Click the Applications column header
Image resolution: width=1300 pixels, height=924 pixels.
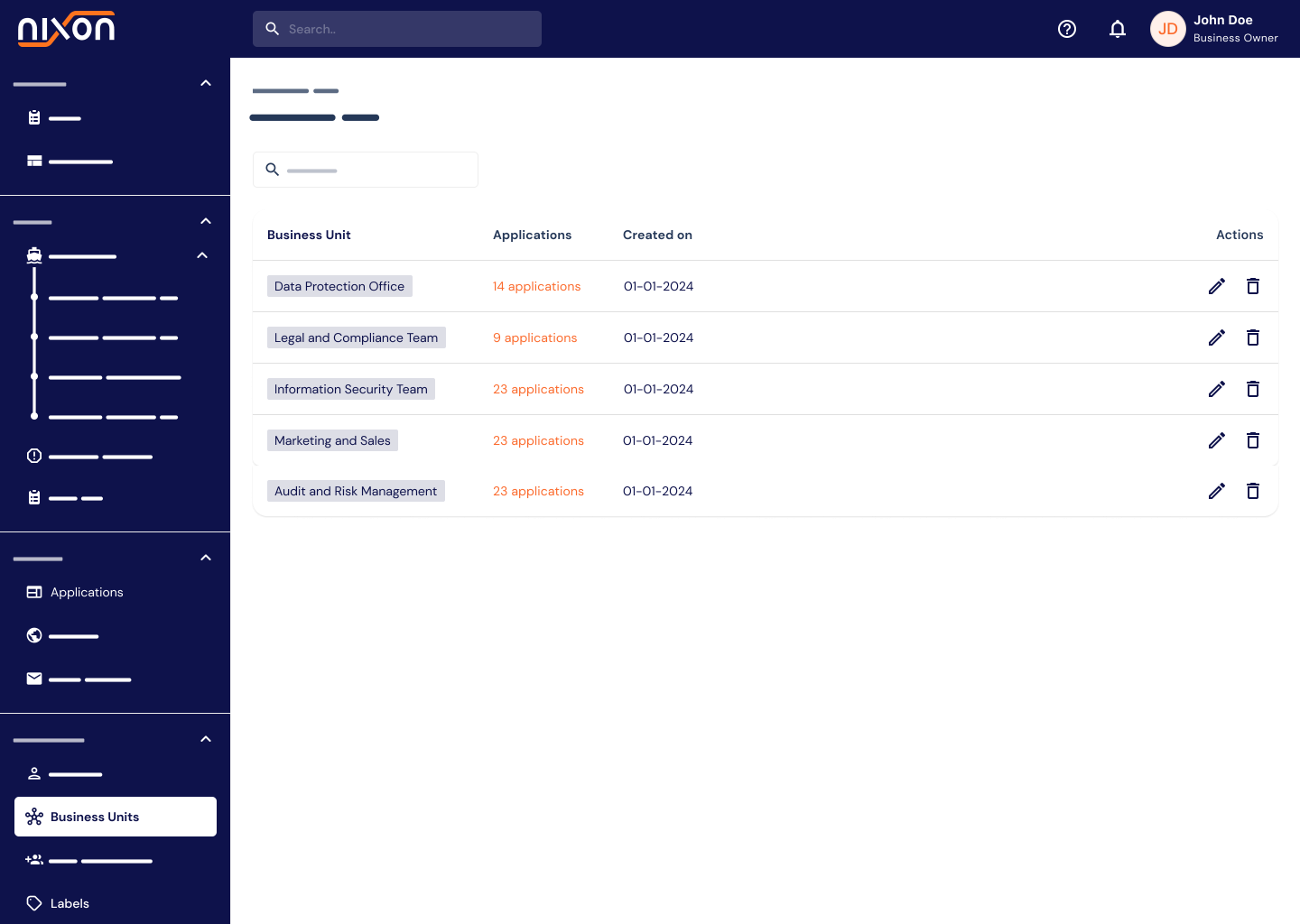532,235
